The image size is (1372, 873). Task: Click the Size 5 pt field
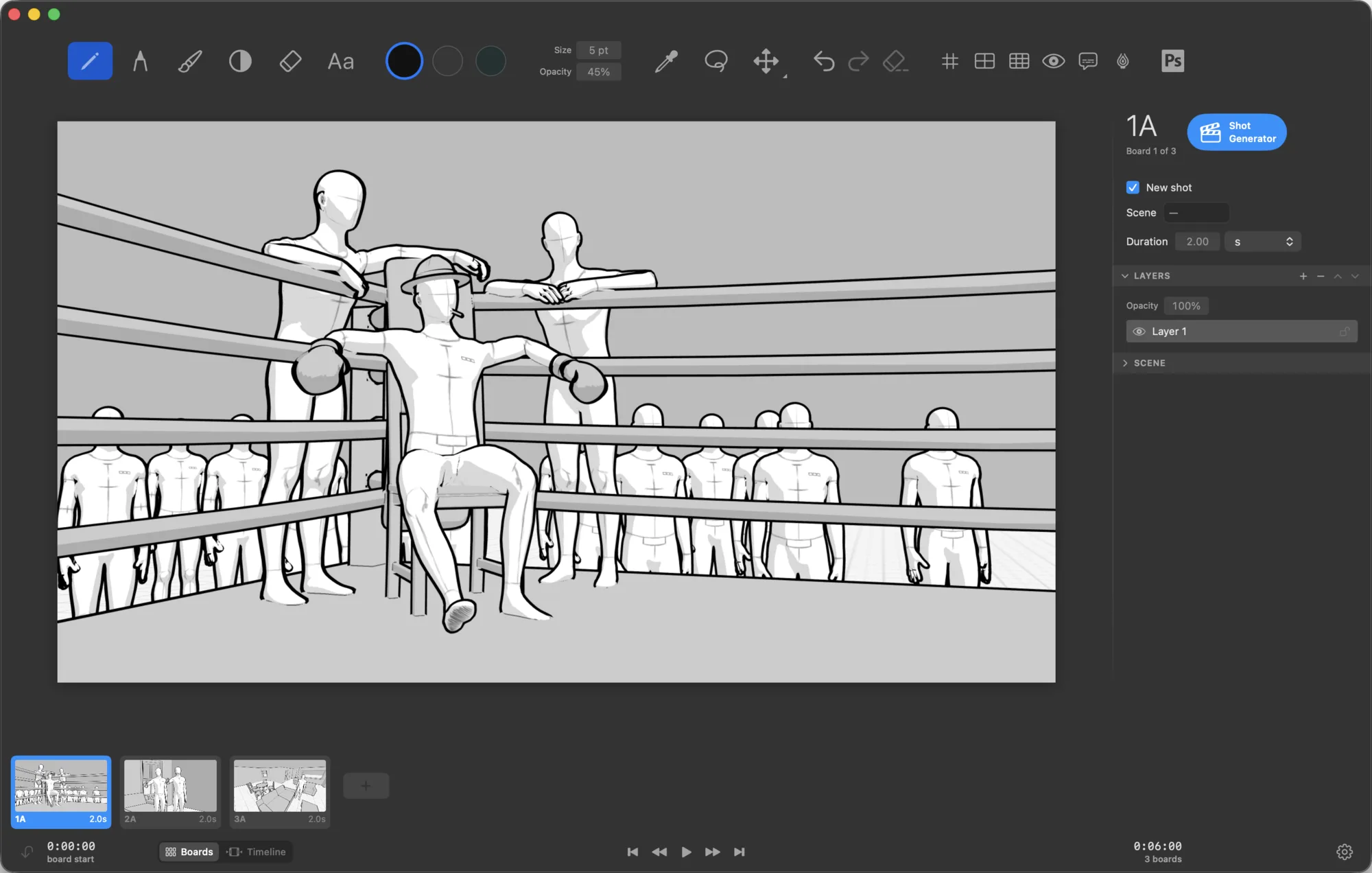pos(598,50)
